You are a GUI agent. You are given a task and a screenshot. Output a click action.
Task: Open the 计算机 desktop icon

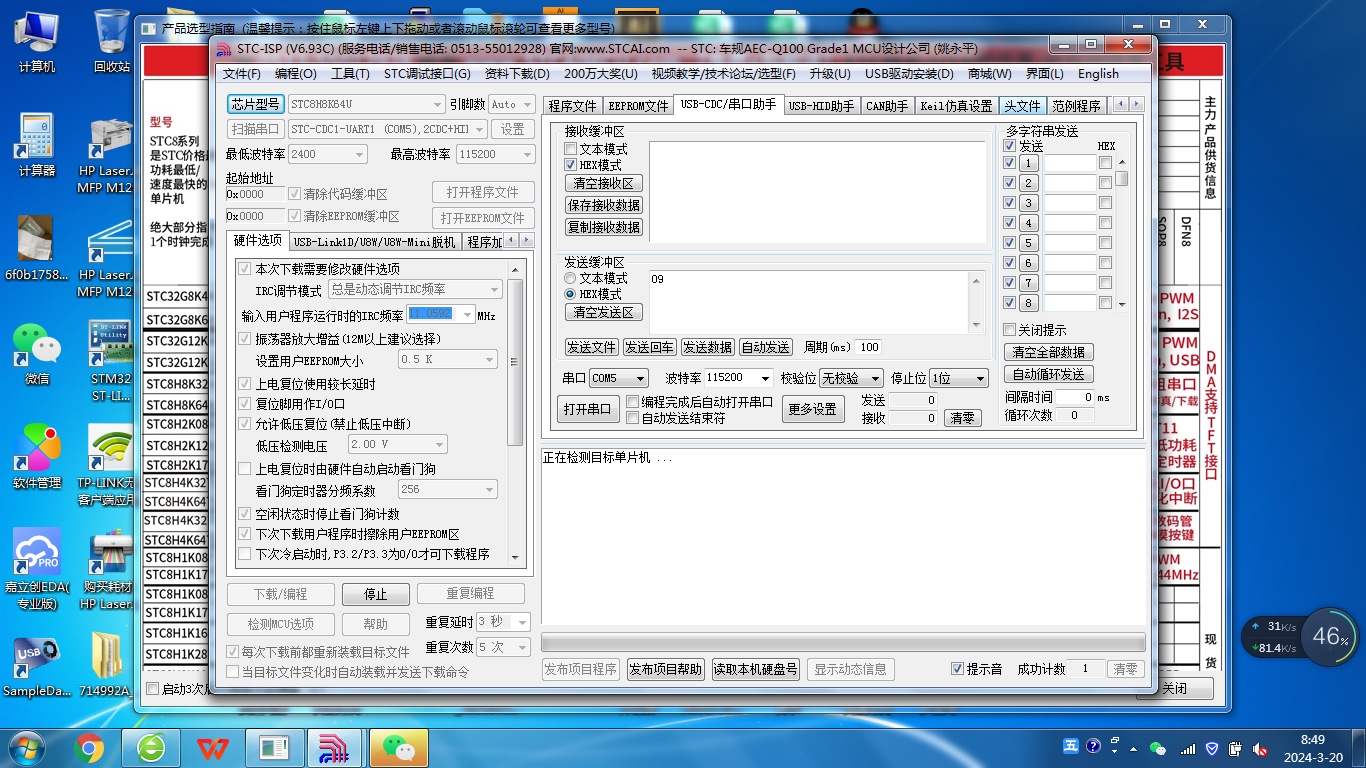[37, 40]
